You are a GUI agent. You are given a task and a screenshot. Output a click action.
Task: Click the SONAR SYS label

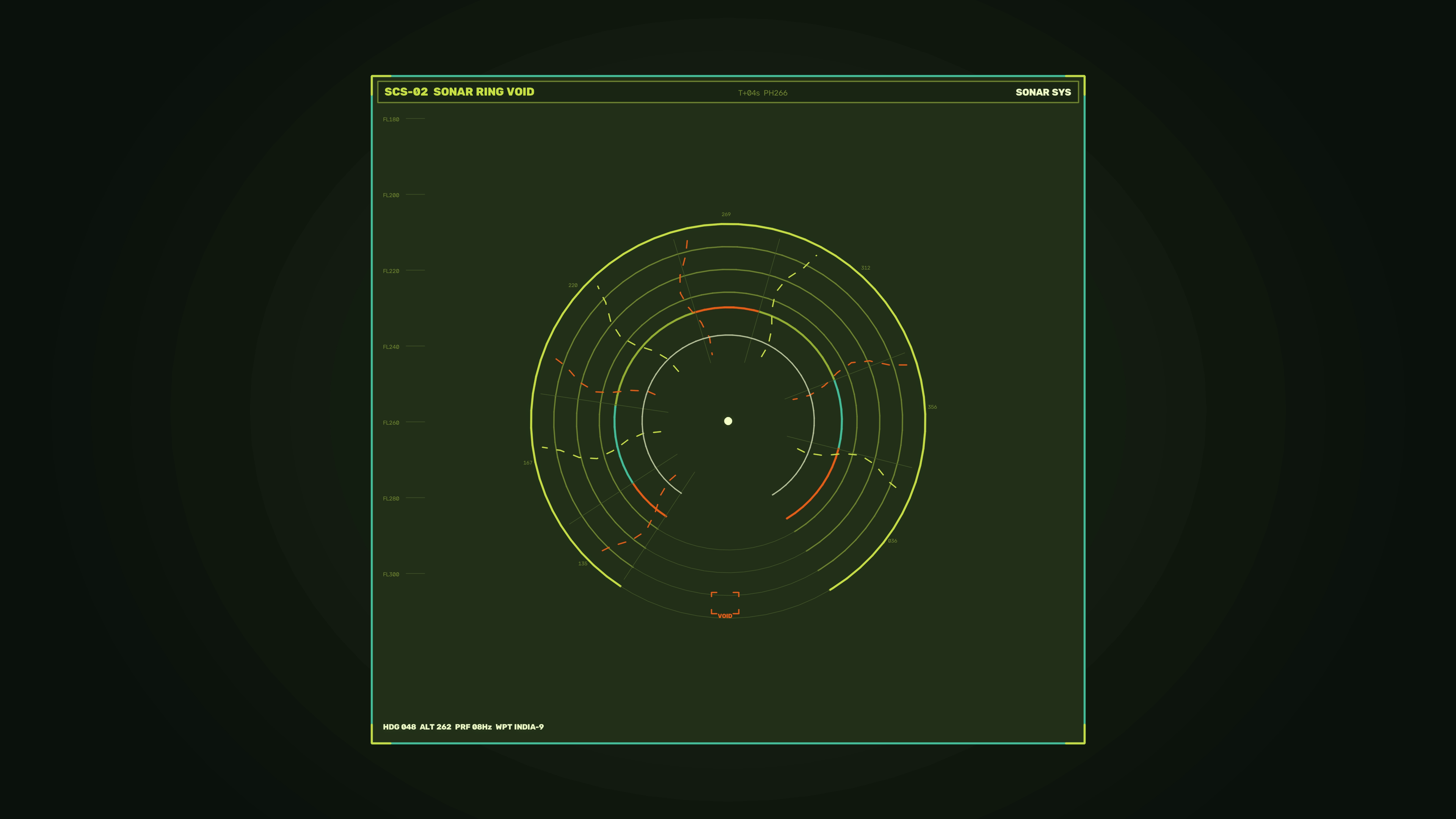tap(1043, 92)
